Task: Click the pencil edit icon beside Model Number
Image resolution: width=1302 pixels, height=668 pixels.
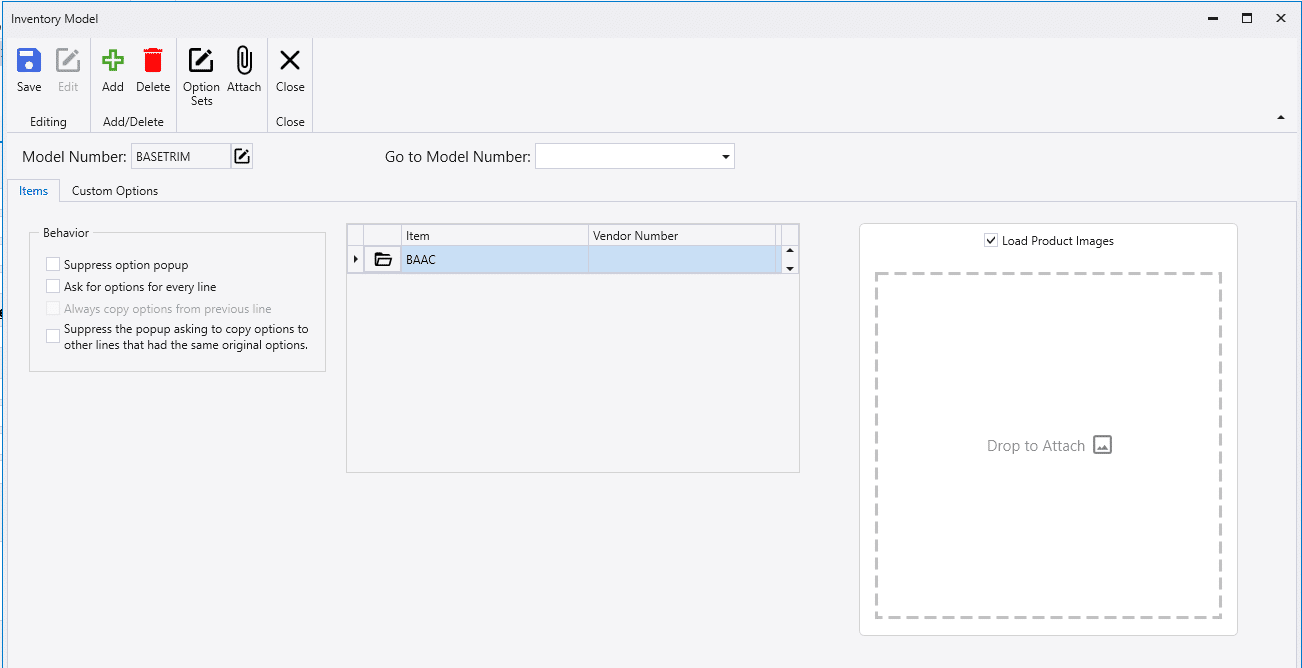Action: click(241, 156)
